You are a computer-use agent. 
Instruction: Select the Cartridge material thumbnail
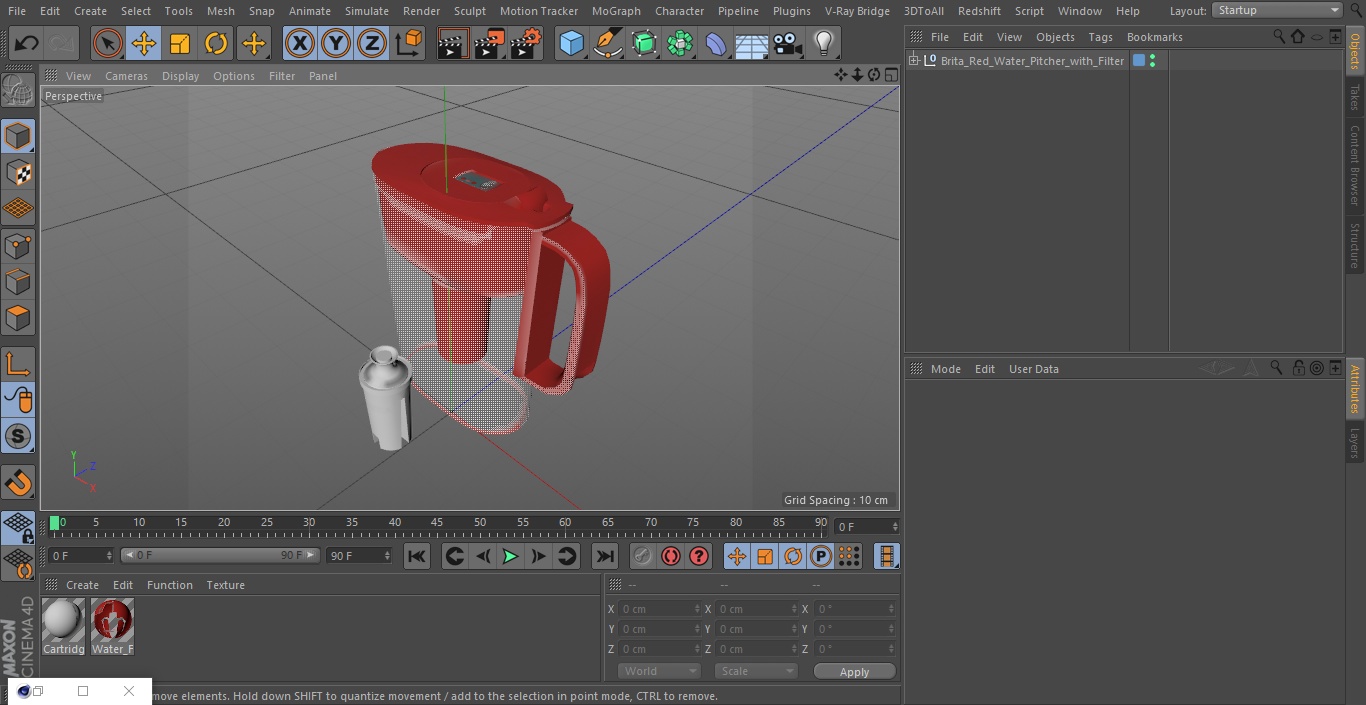[63, 620]
